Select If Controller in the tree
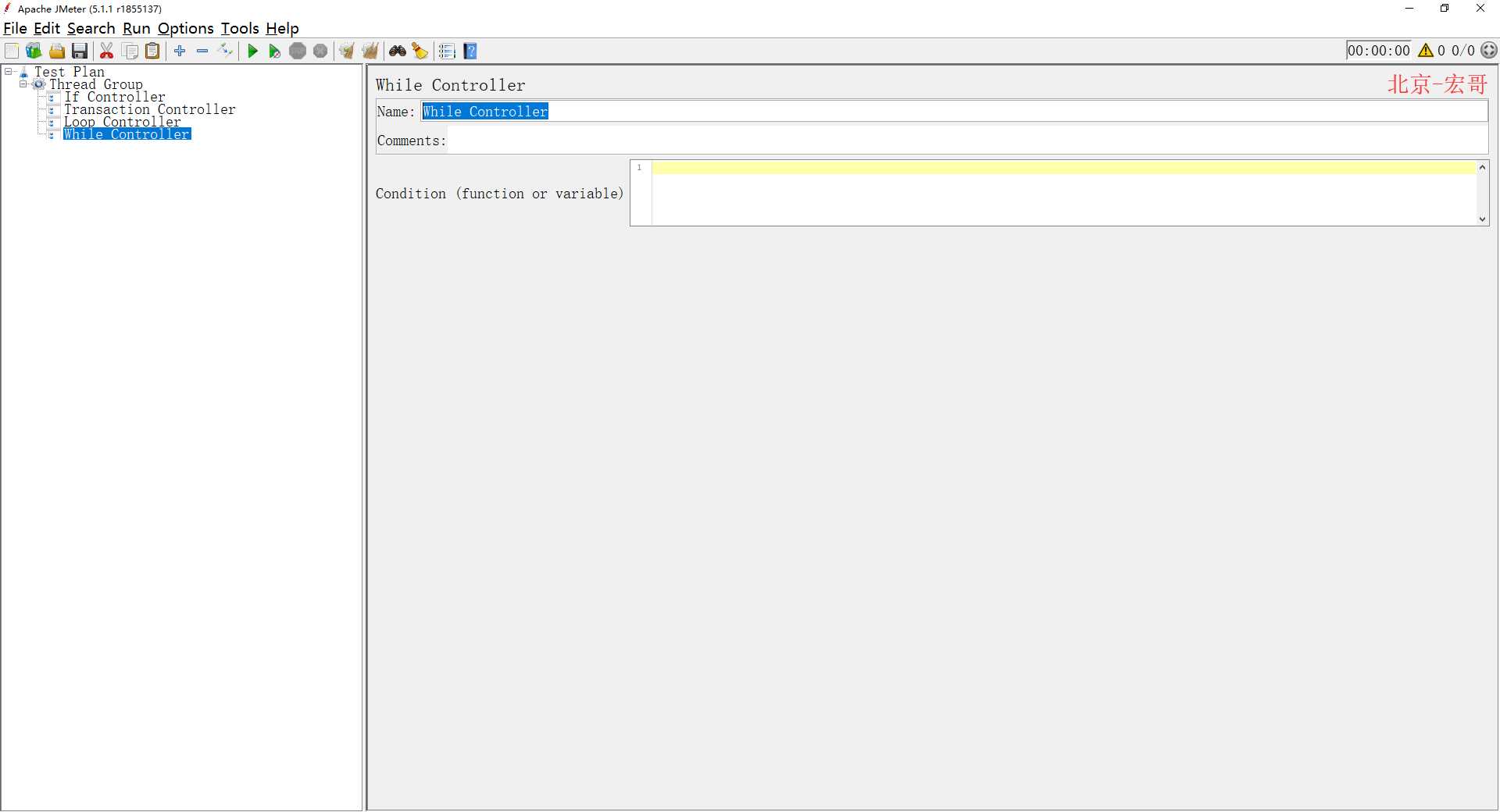 pos(115,97)
